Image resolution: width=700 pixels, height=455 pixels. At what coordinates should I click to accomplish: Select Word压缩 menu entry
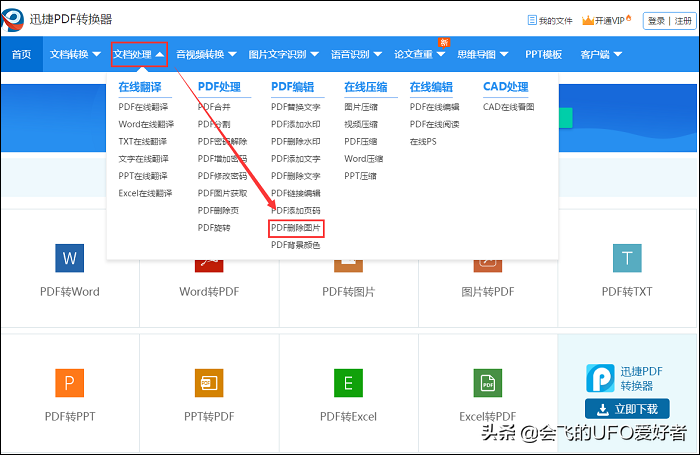tap(364, 159)
